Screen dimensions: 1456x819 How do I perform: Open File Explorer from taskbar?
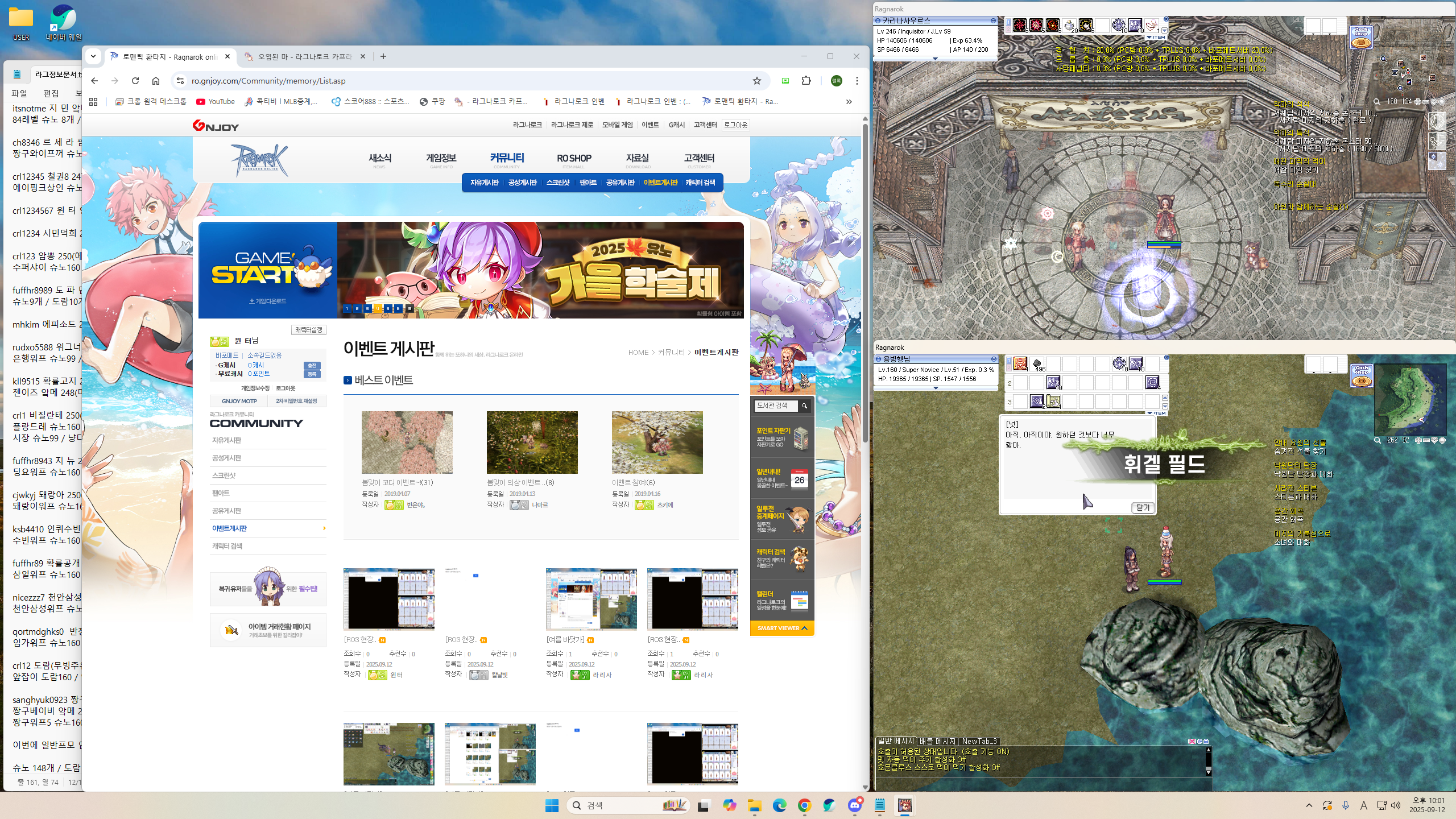pyautogui.click(x=754, y=805)
